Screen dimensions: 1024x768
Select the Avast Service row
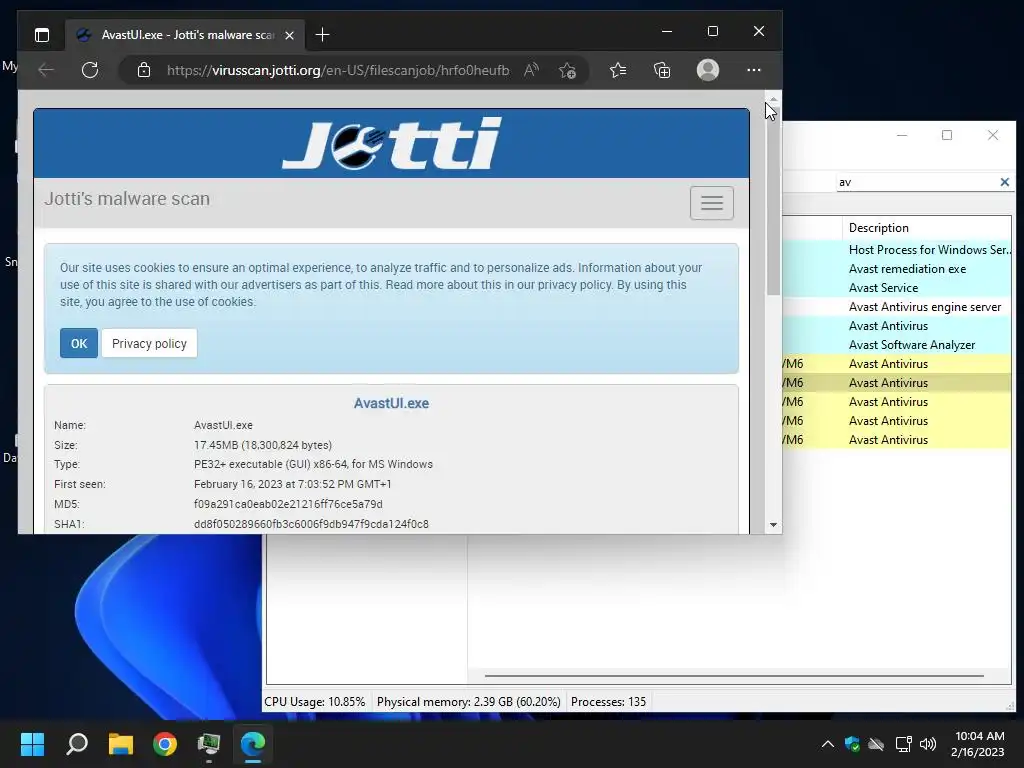(x=897, y=287)
